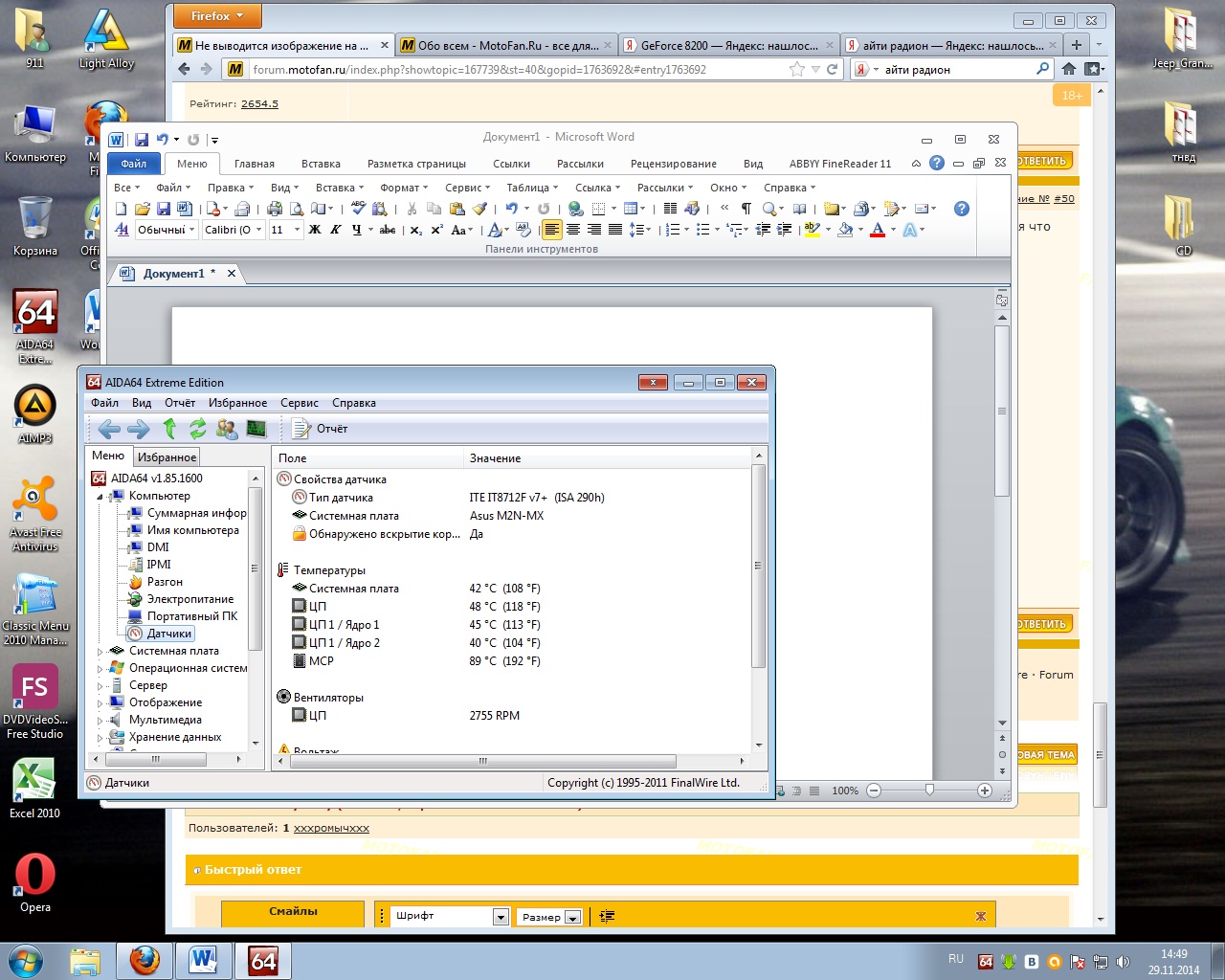Toggle Underline (Ч) in Word
1225x980 pixels.
tap(357, 230)
